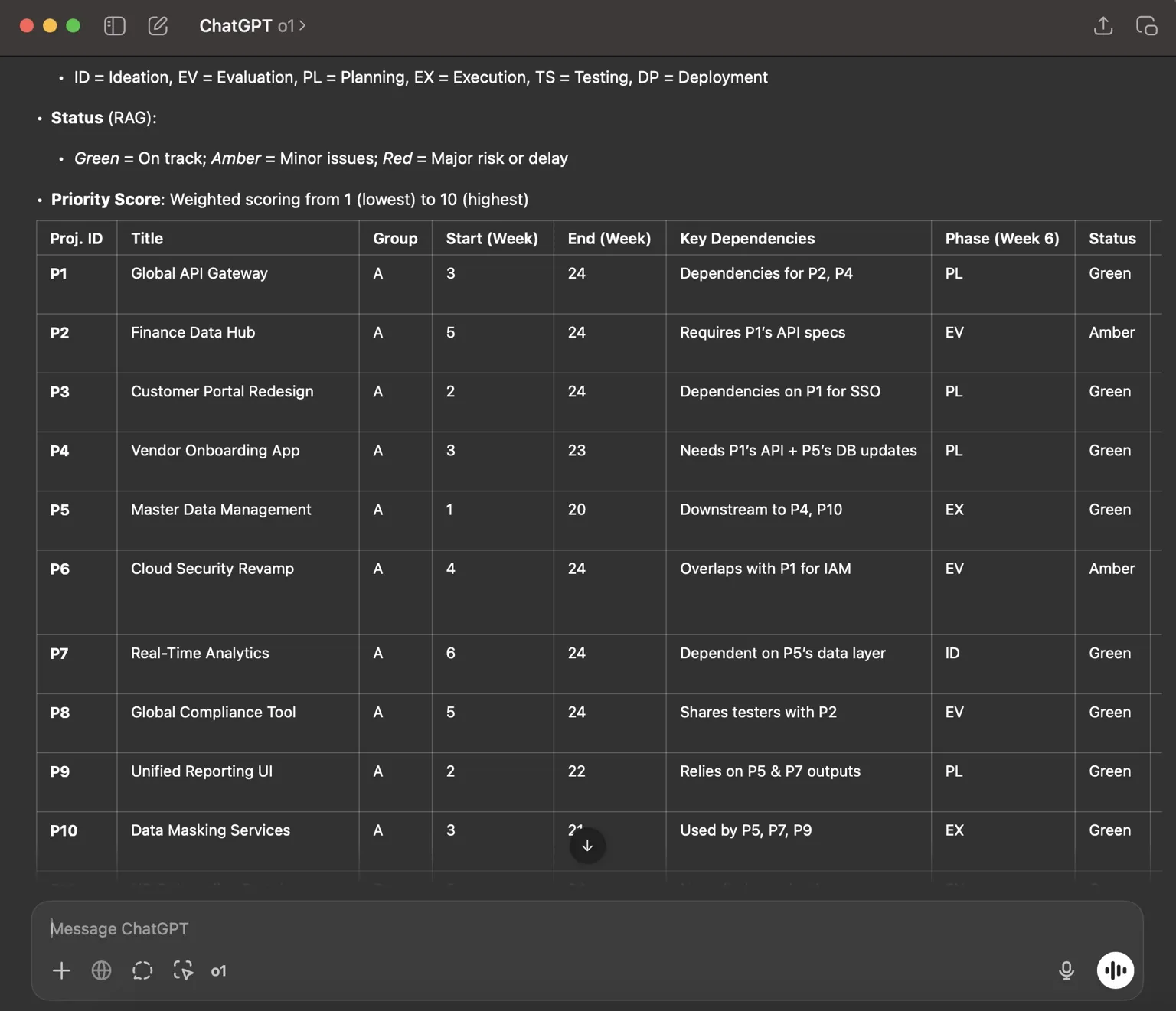Click the red close window button

pyautogui.click(x=27, y=25)
